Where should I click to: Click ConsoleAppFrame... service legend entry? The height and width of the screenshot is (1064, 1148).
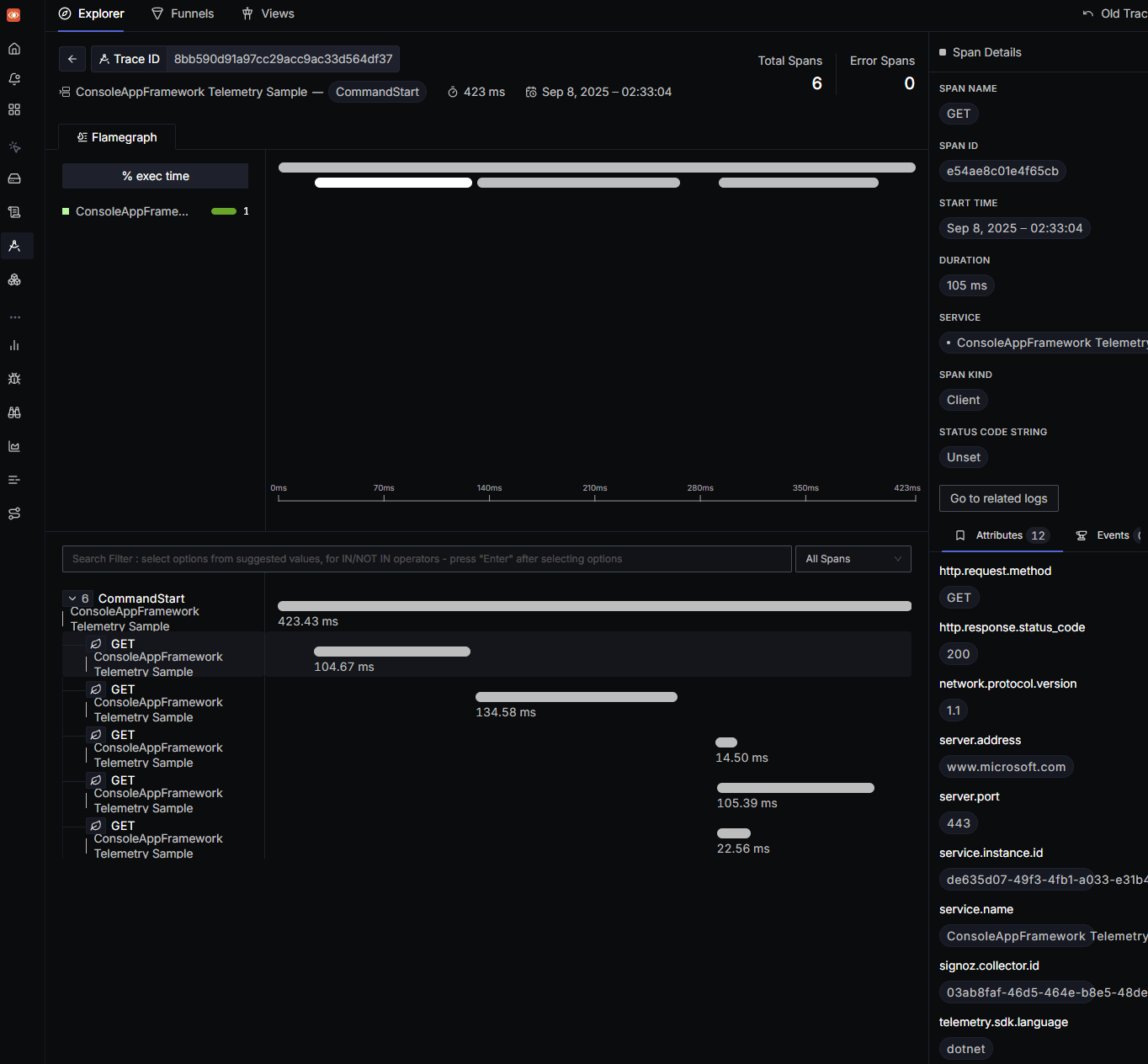coord(132,211)
